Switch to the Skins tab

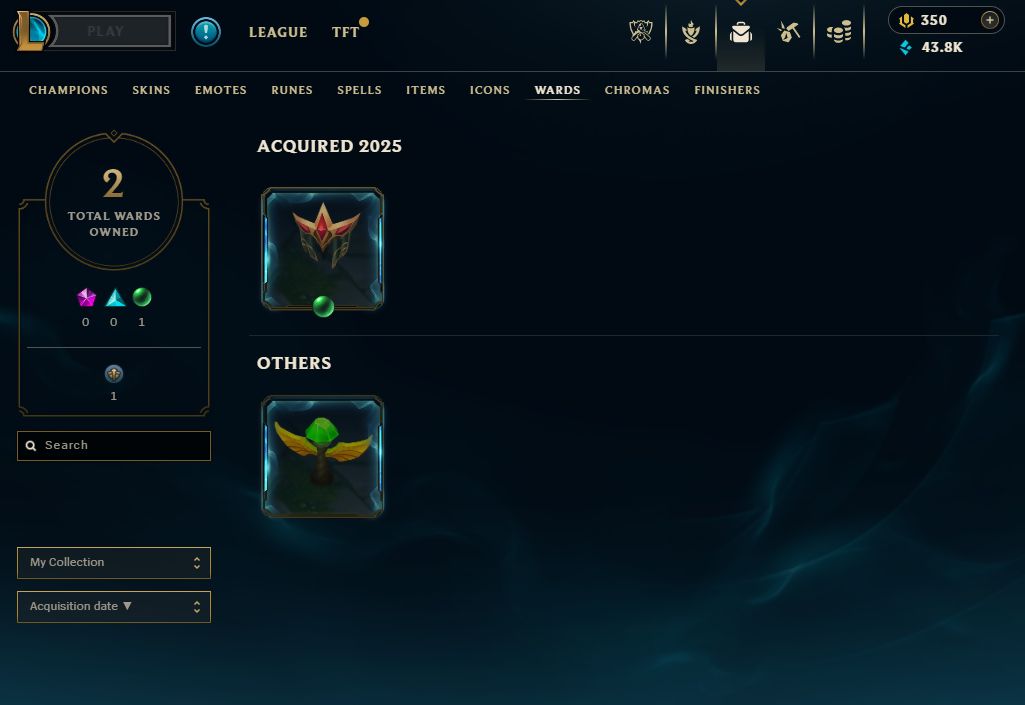pyautogui.click(x=151, y=90)
